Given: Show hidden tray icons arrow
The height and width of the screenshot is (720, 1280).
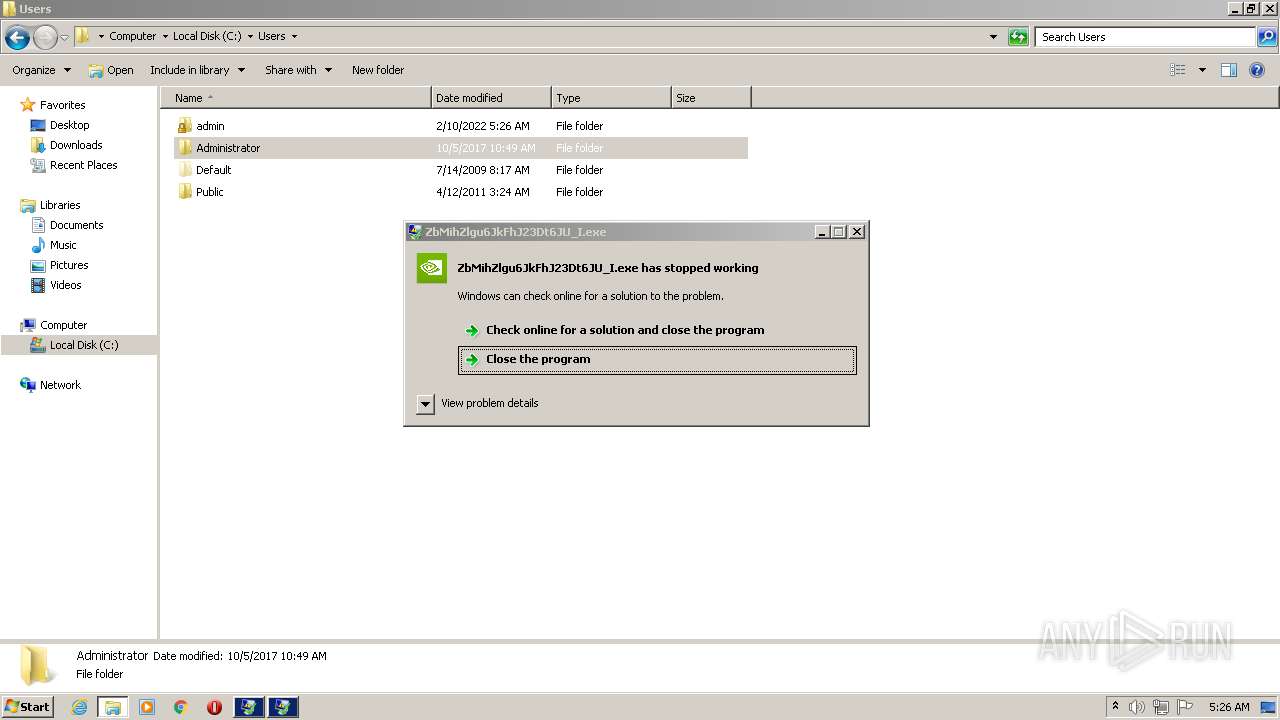Looking at the screenshot, I should (x=1115, y=707).
